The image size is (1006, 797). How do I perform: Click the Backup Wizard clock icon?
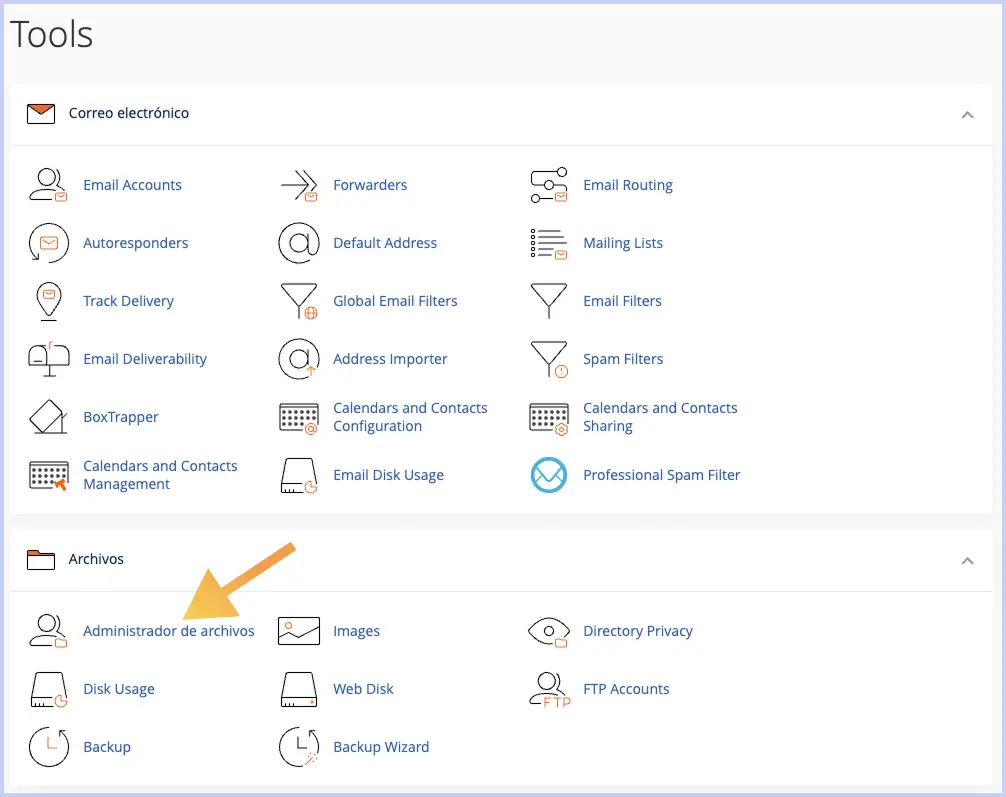click(298, 747)
